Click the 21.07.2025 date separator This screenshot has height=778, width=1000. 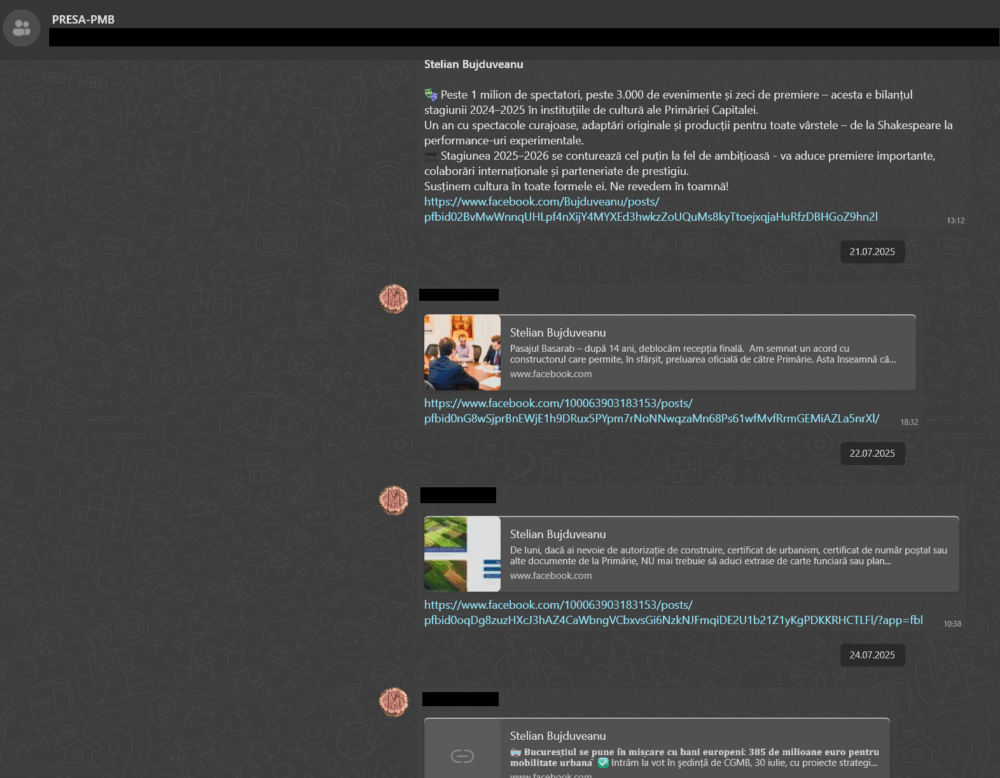click(872, 252)
